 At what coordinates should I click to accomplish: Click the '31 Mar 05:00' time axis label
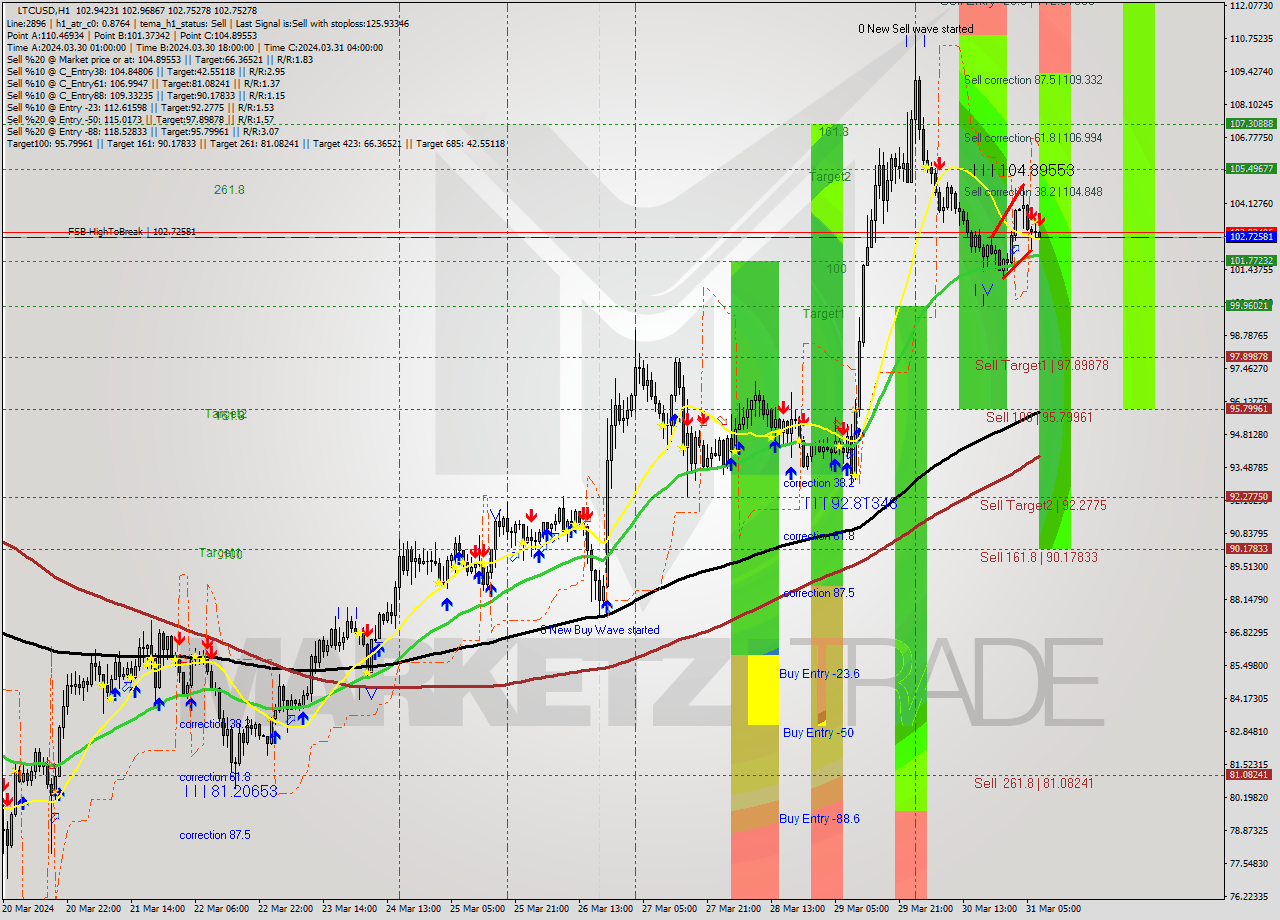pyautogui.click(x=1055, y=909)
